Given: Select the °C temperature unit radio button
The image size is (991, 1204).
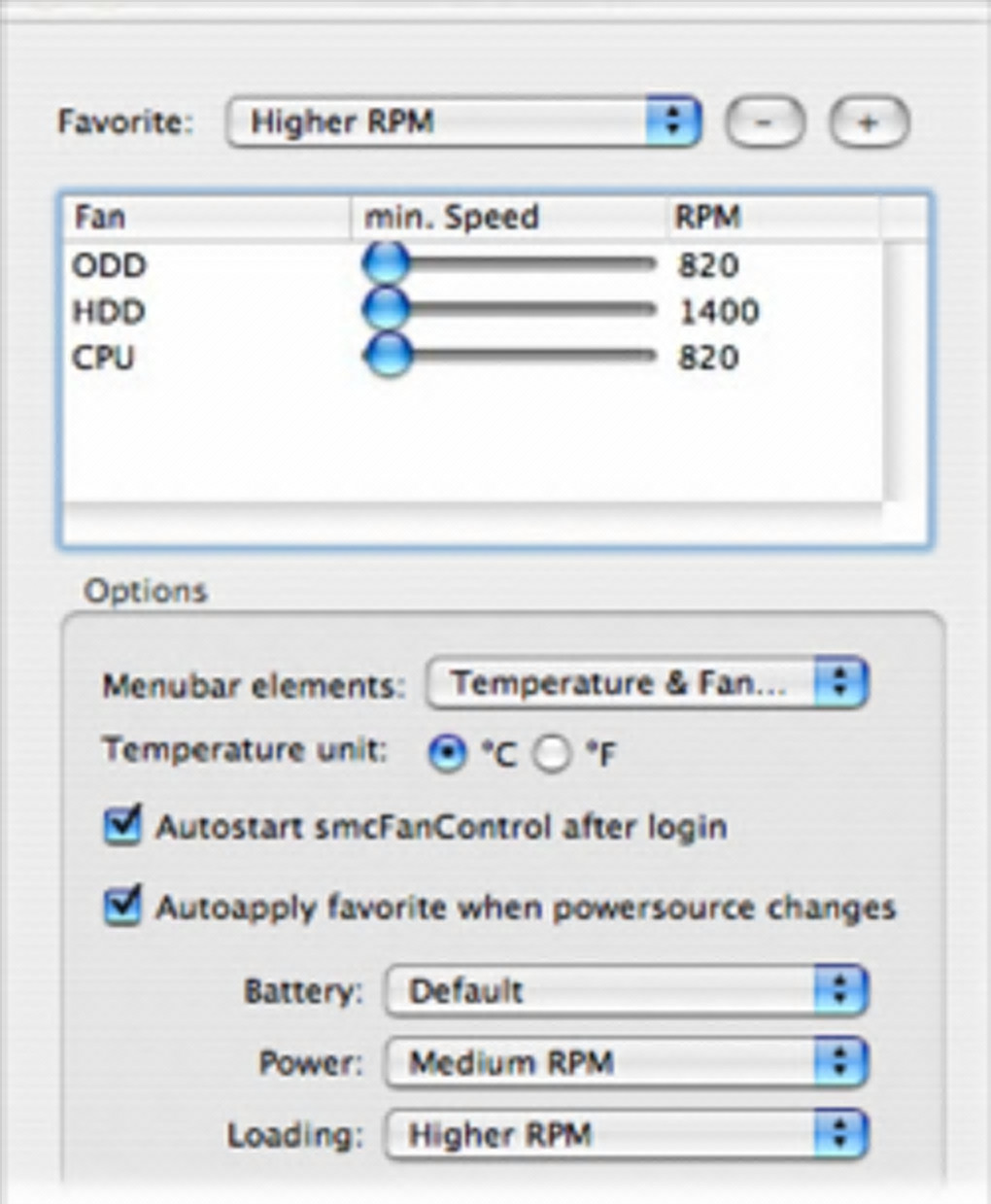Looking at the screenshot, I should 448,753.
